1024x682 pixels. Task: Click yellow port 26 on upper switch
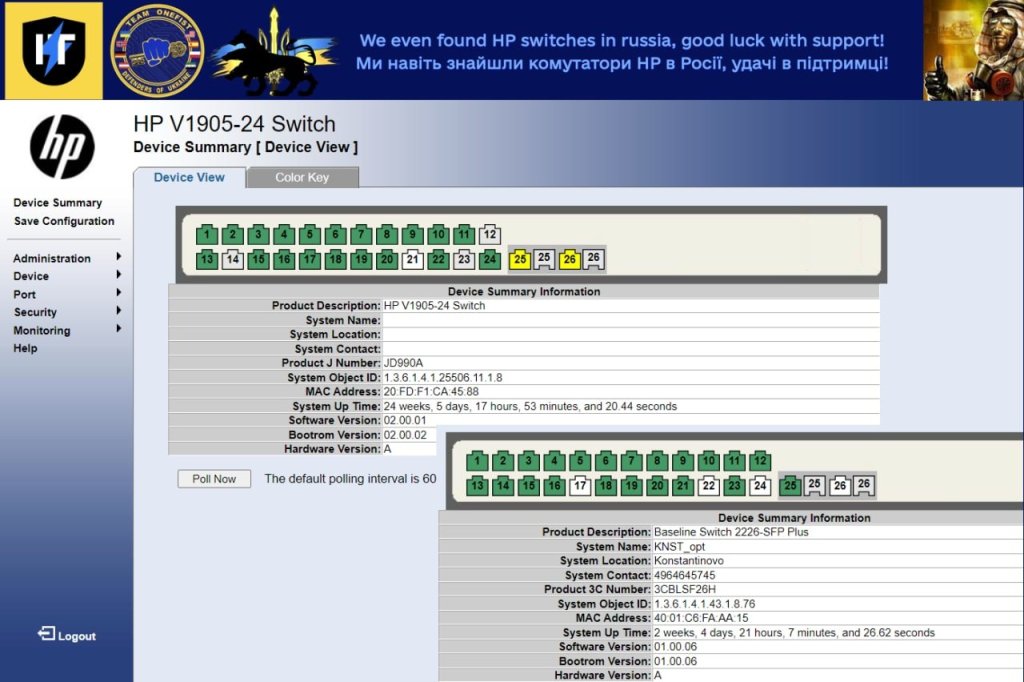coord(570,260)
